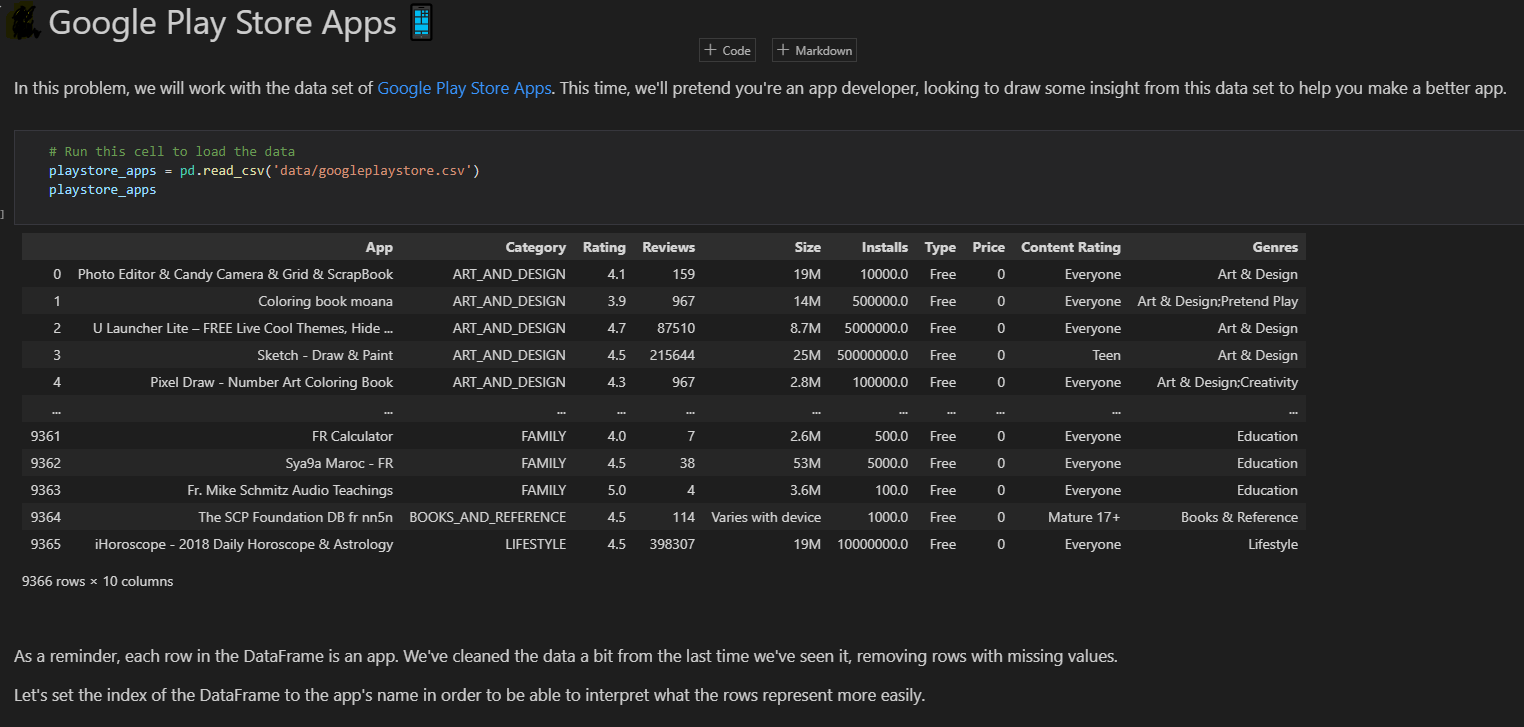The height and width of the screenshot is (727, 1524).
Task: Open the Google Play Store Apps link
Action: [464, 88]
